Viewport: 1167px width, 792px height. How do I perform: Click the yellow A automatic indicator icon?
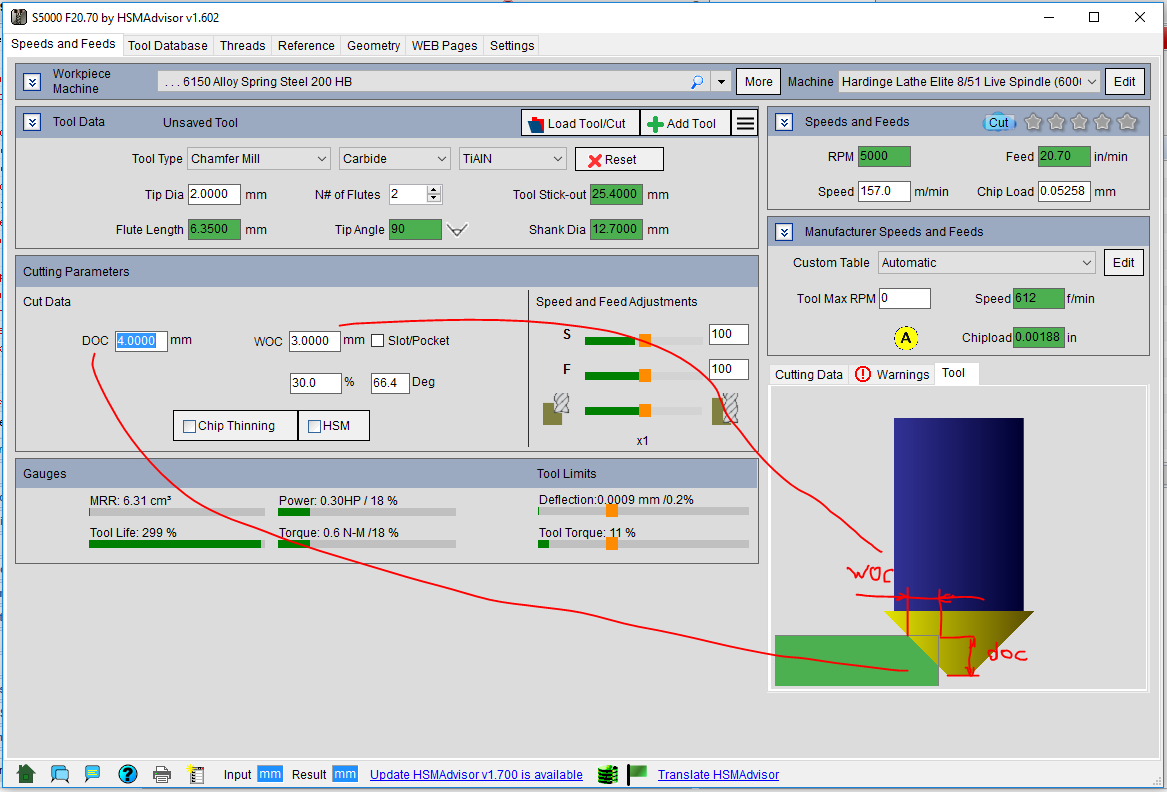tap(905, 338)
